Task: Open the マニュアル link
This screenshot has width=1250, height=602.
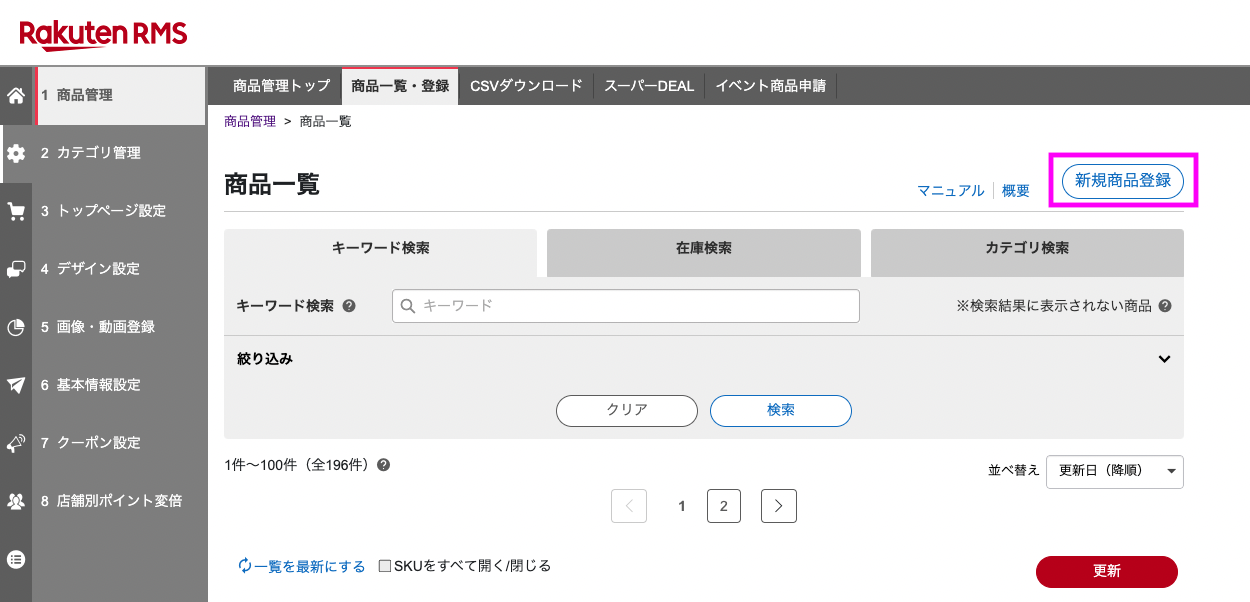Action: click(951, 191)
